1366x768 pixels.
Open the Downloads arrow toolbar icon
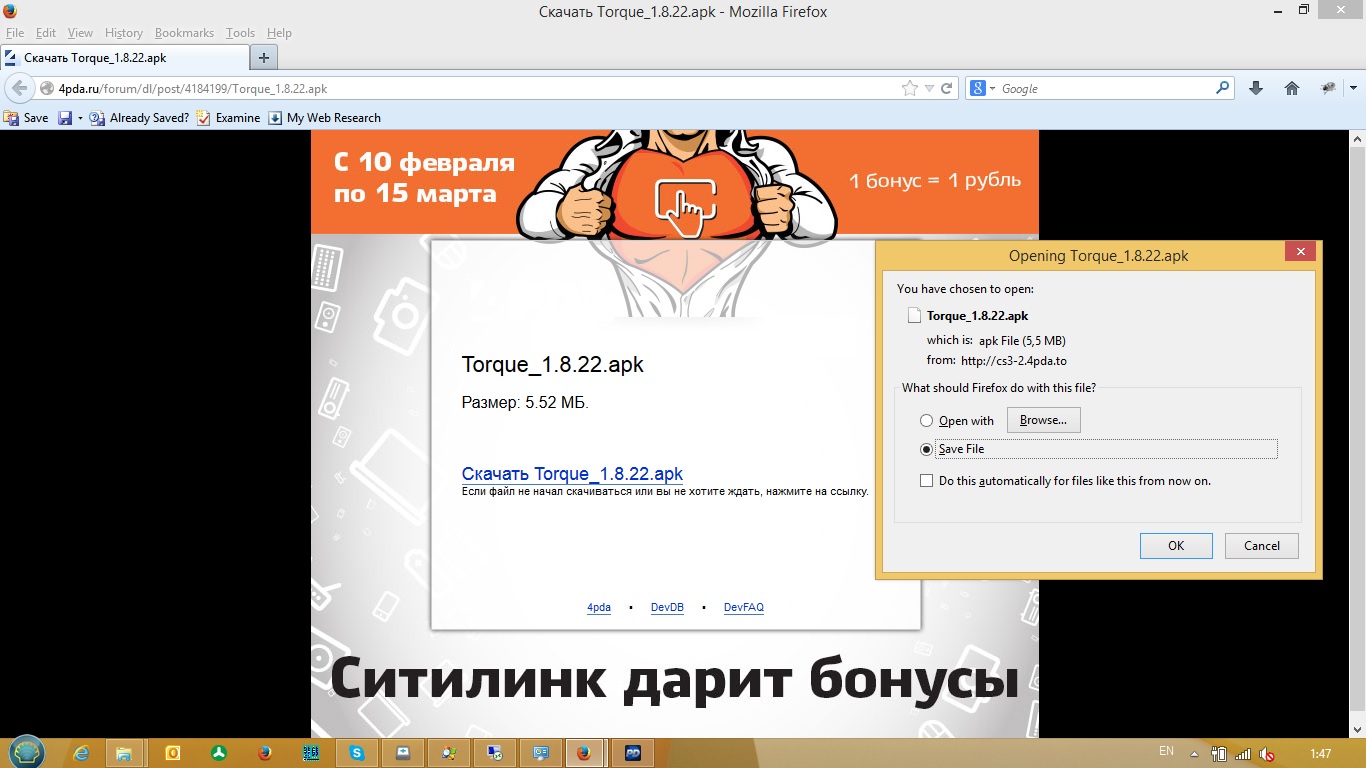pyautogui.click(x=1256, y=88)
